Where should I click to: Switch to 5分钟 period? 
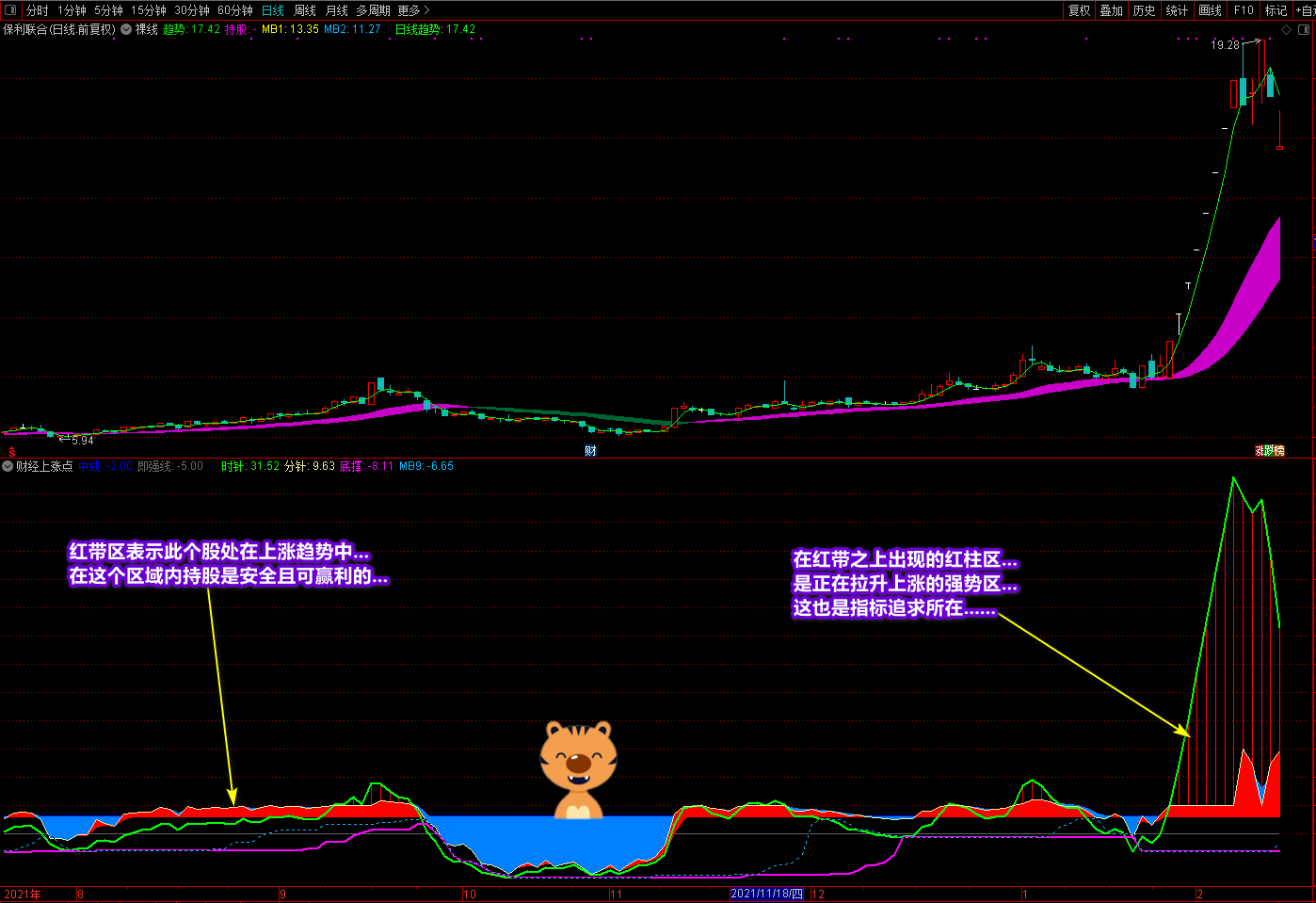(x=108, y=10)
